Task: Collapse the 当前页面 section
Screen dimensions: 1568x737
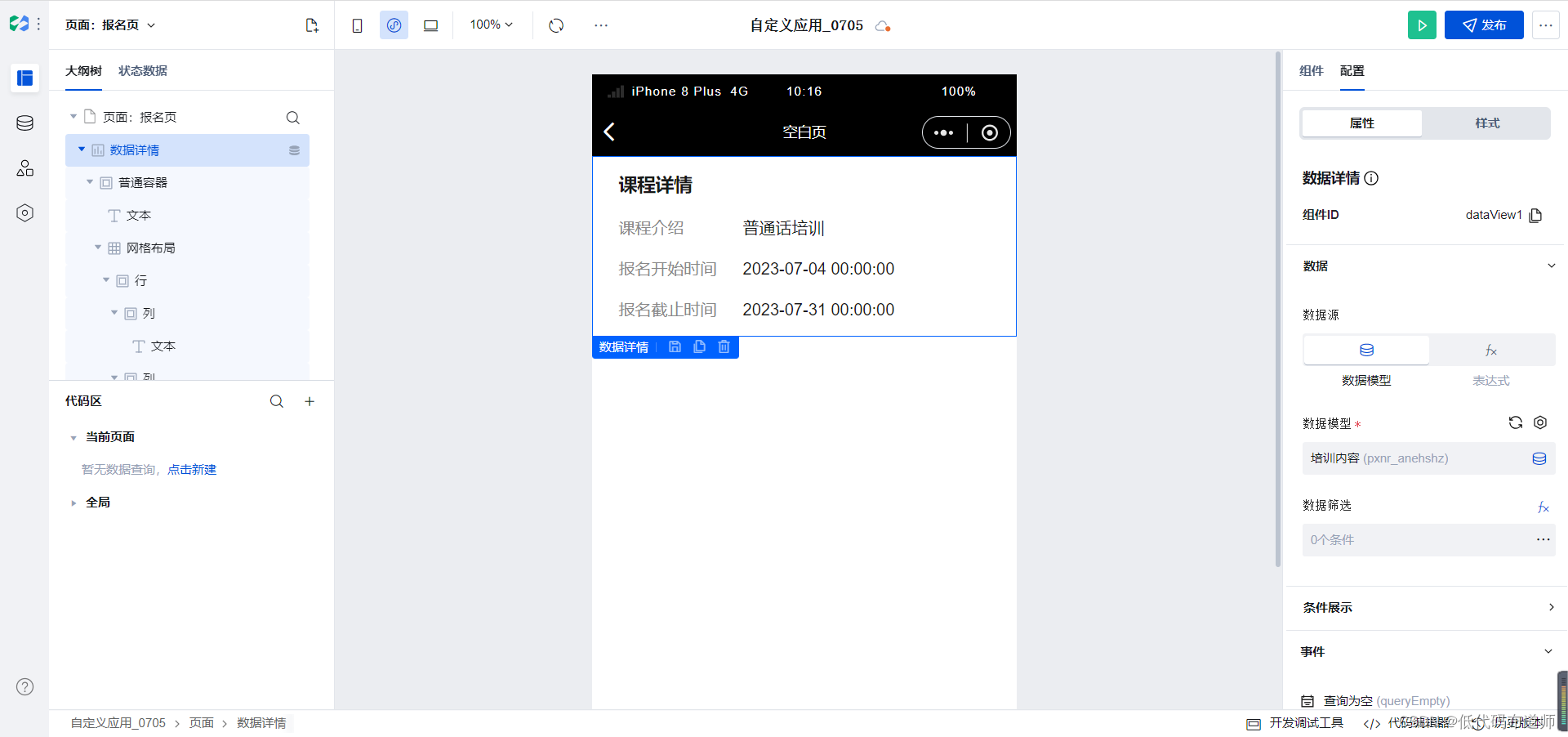Action: [73, 438]
